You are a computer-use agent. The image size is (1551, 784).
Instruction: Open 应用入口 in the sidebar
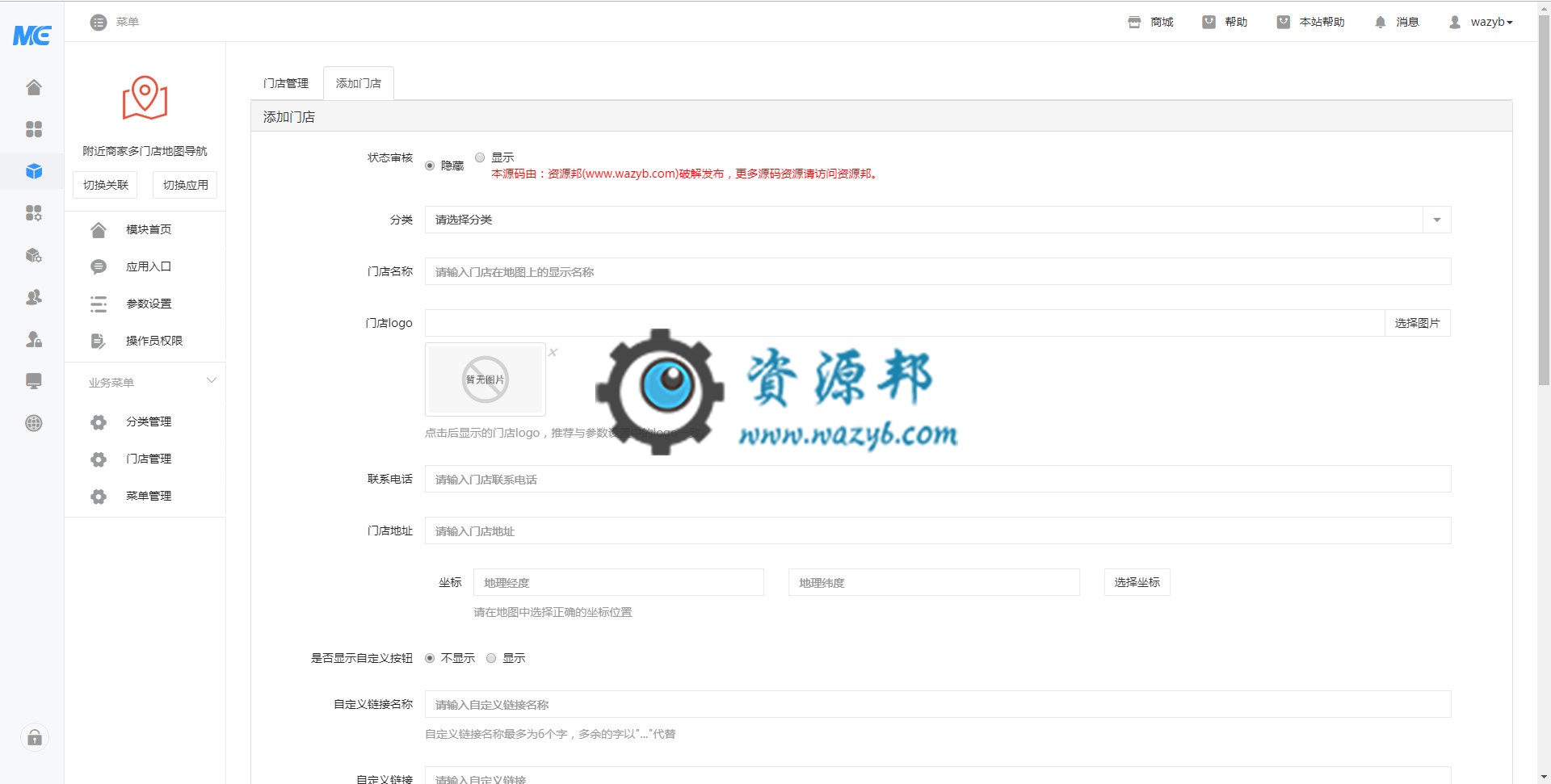tap(149, 266)
